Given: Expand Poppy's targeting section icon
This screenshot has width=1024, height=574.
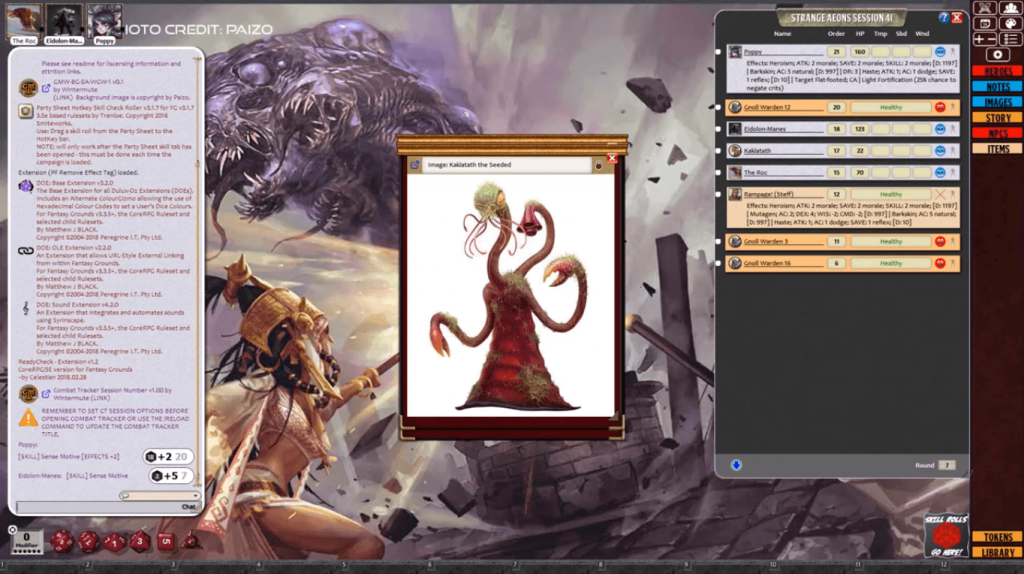Looking at the screenshot, I should (953, 52).
